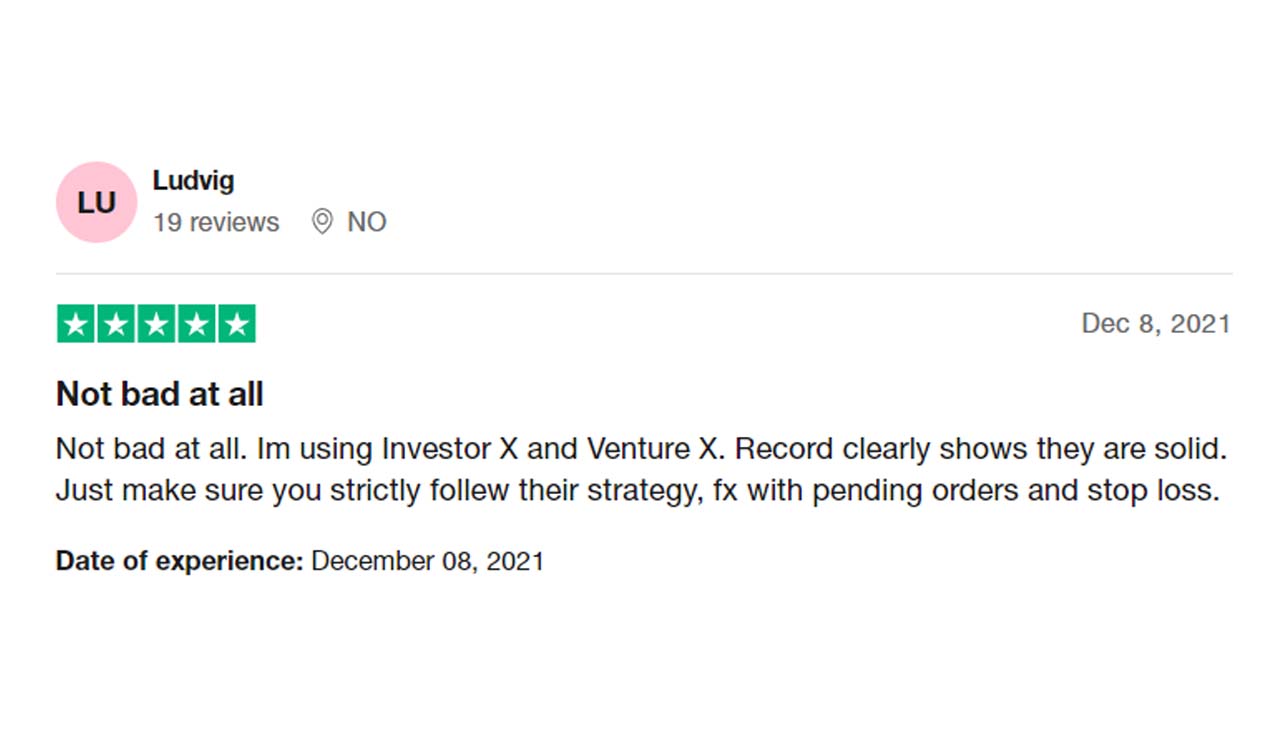The height and width of the screenshot is (730, 1280).
Task: Open reviewer Ludvig's profile name
Action: tap(193, 181)
